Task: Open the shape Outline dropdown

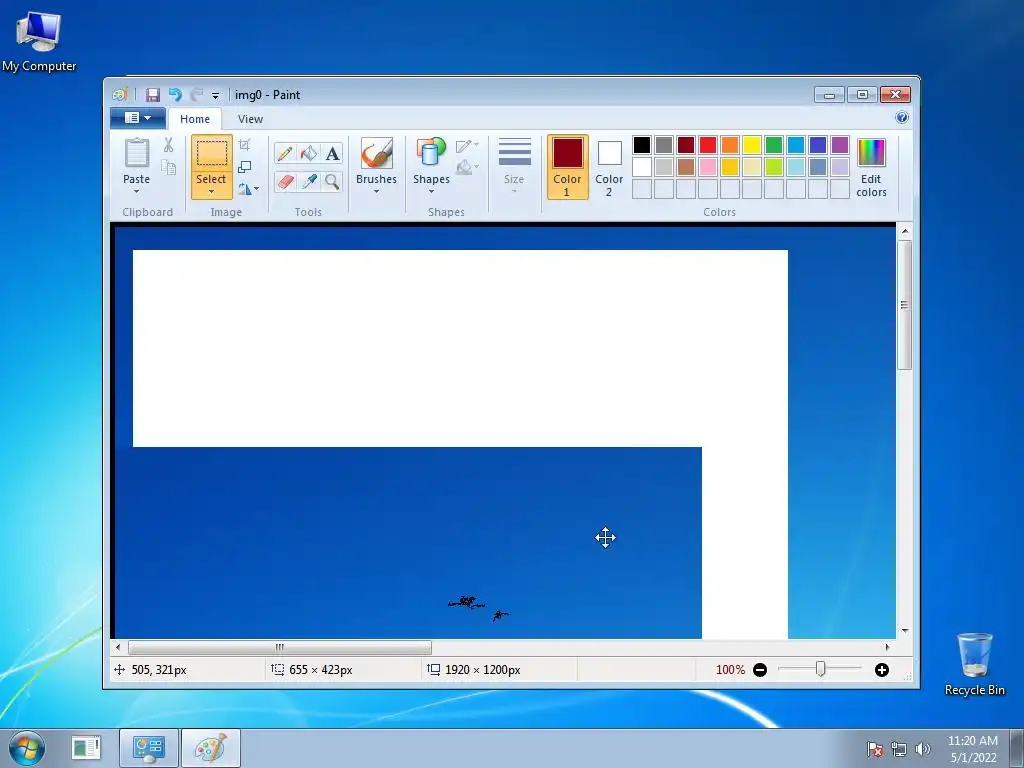Action: pos(467,146)
